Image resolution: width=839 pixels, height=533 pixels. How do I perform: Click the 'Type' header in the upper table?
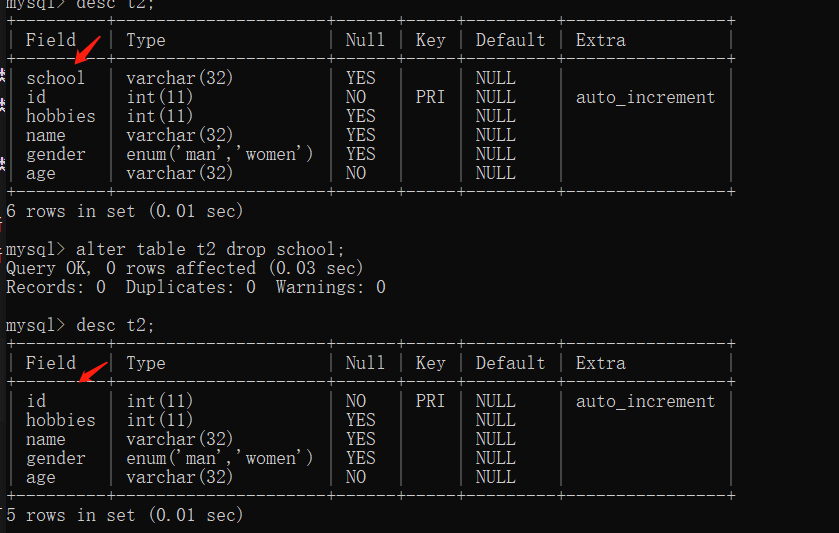146,40
